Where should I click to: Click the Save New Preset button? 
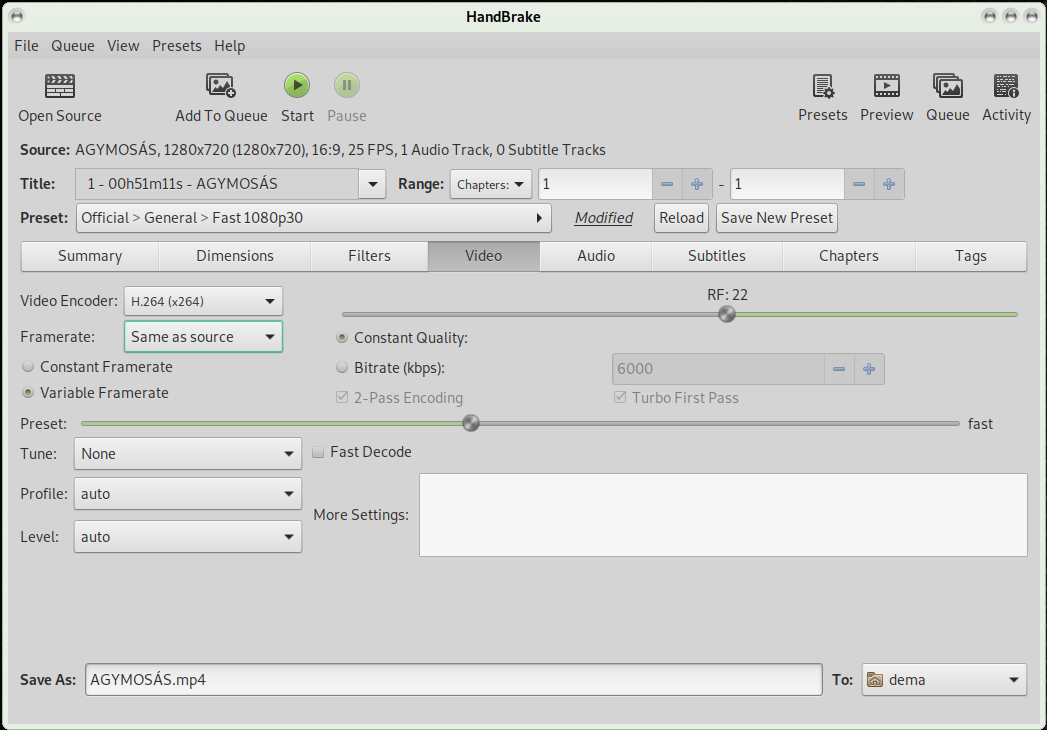tap(776, 218)
